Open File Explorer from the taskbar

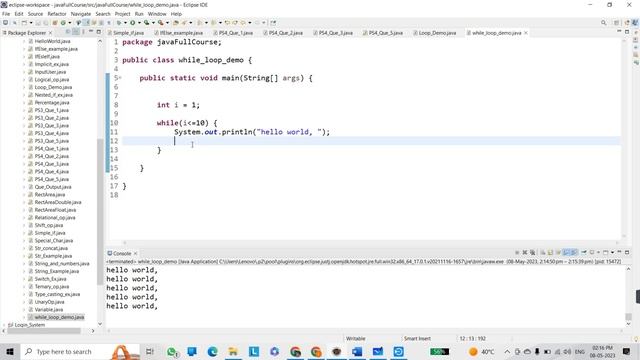tap(233, 351)
